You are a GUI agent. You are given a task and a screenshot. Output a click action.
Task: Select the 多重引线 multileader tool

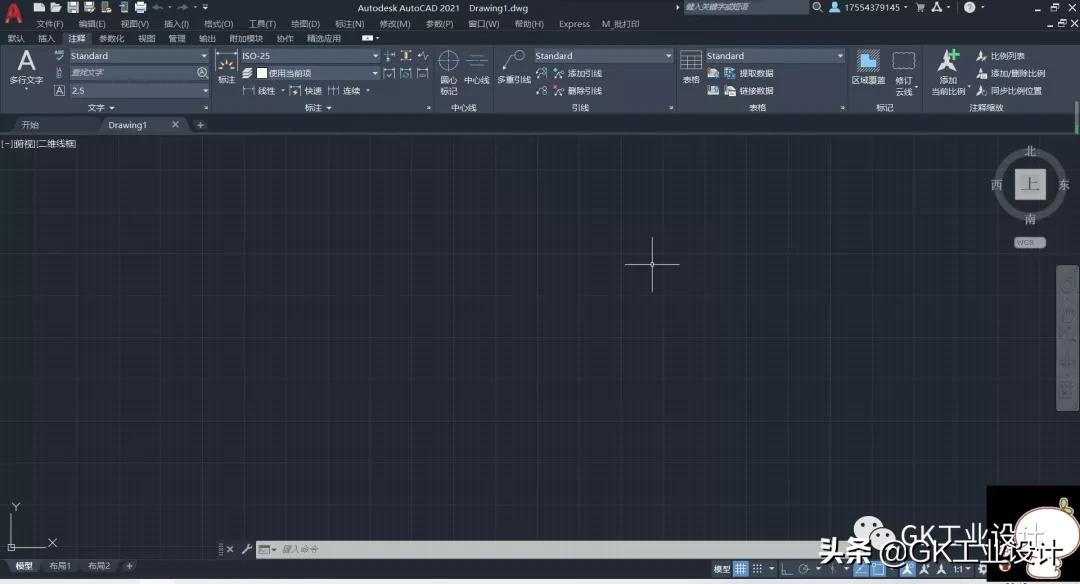(x=514, y=67)
